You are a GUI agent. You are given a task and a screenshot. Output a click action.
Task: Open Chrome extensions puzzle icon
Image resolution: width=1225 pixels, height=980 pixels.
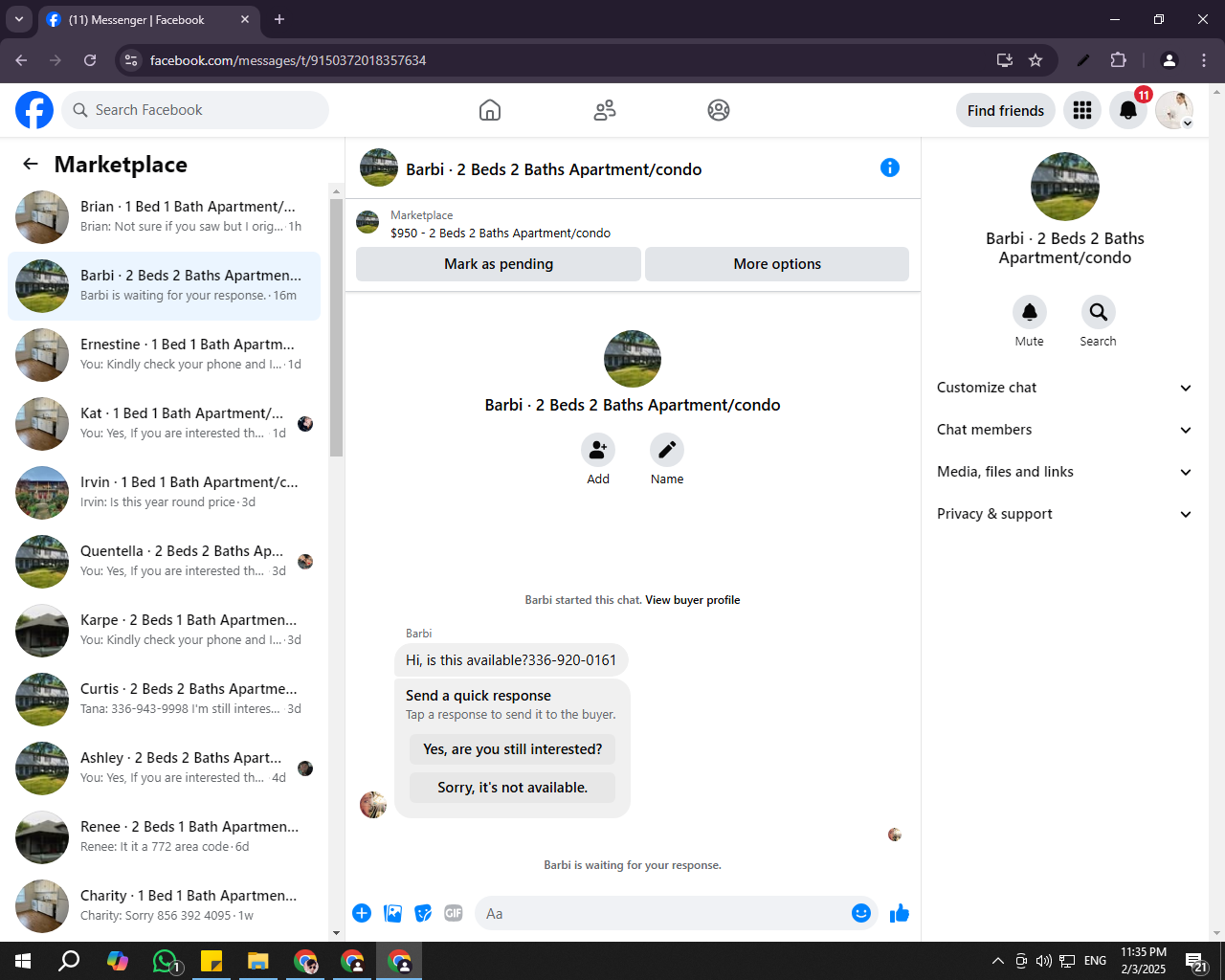[x=1118, y=60]
